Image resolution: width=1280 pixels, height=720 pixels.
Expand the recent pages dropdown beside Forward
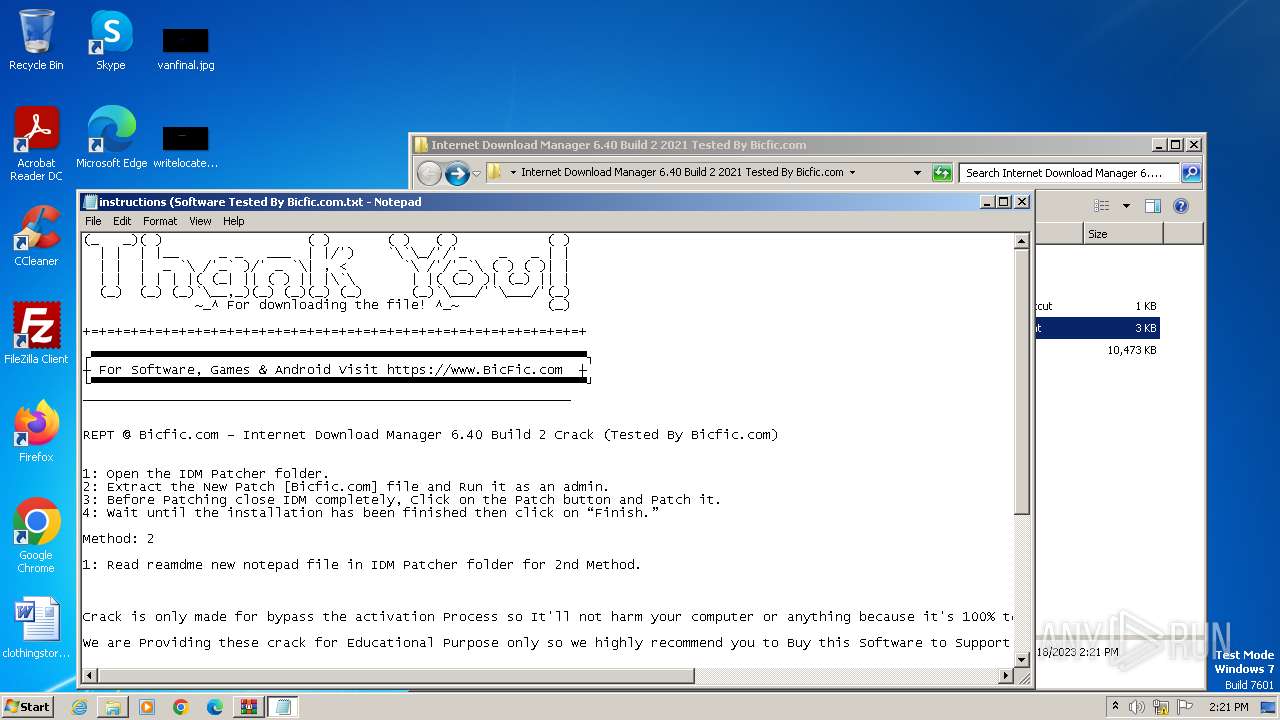coord(477,173)
